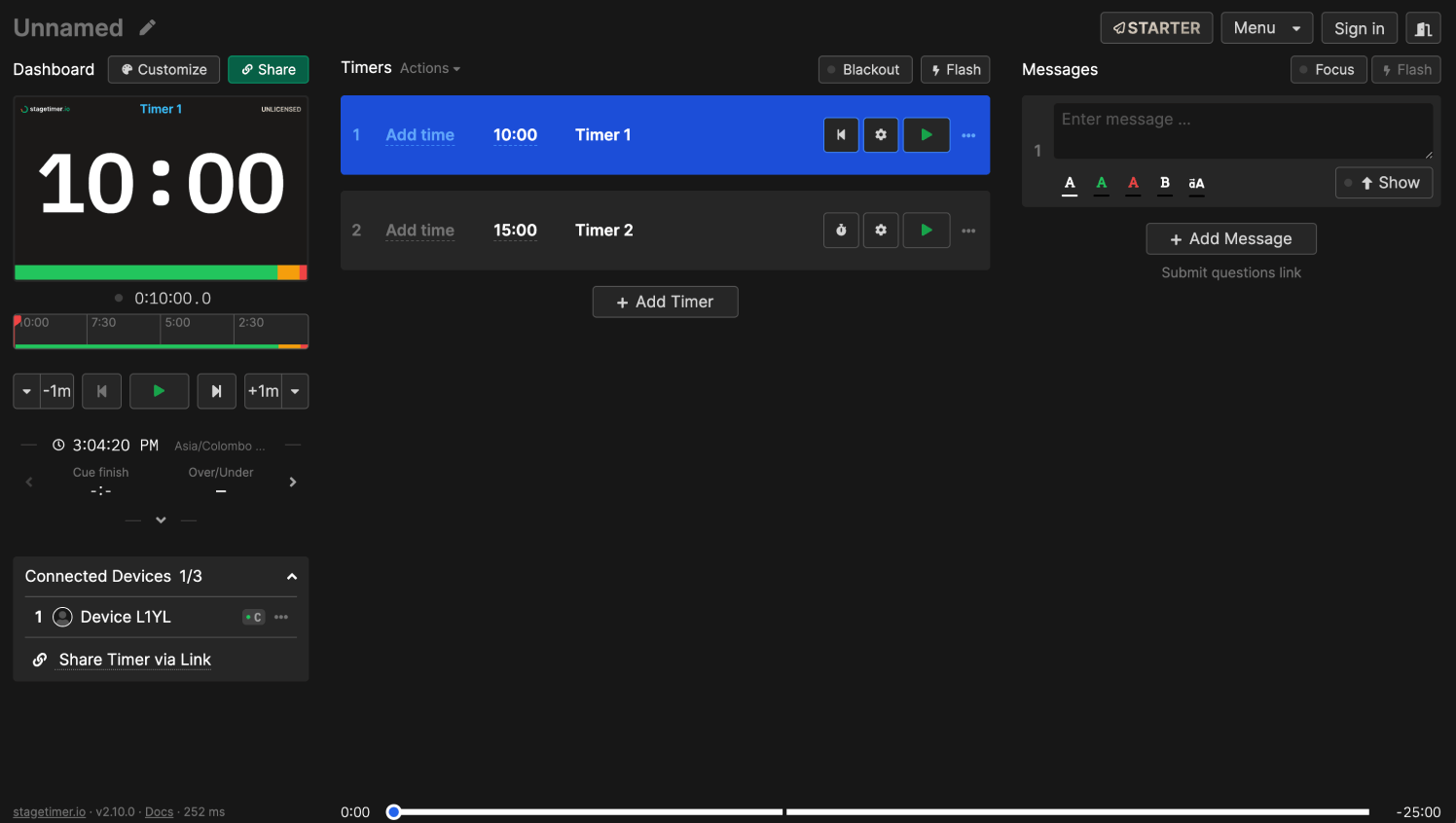The image size is (1456, 823).
Task: Click the Device L1YL avatar icon
Action: pyautogui.click(x=62, y=617)
